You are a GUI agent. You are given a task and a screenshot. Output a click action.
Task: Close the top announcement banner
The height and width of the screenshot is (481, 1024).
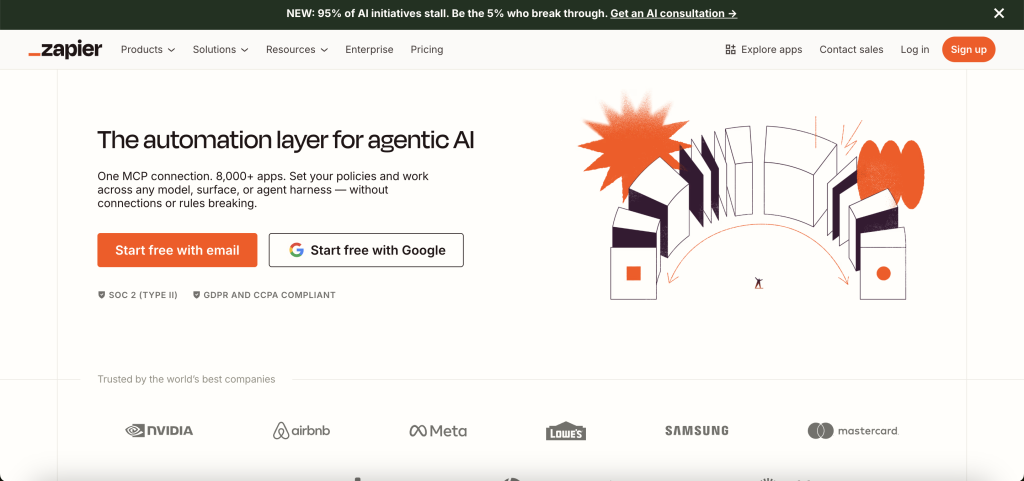click(x=998, y=13)
